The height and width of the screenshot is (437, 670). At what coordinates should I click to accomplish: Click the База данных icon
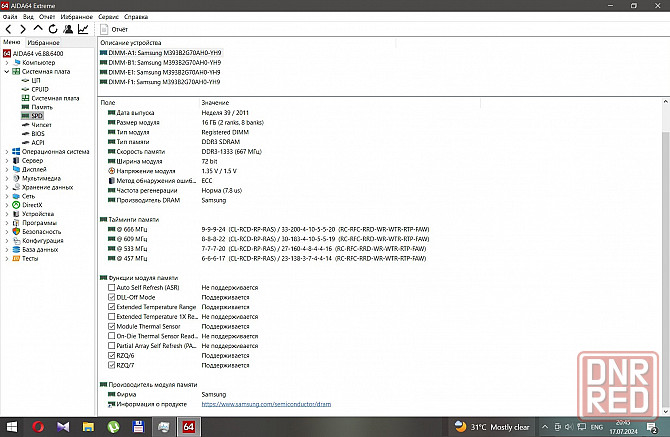point(16,249)
